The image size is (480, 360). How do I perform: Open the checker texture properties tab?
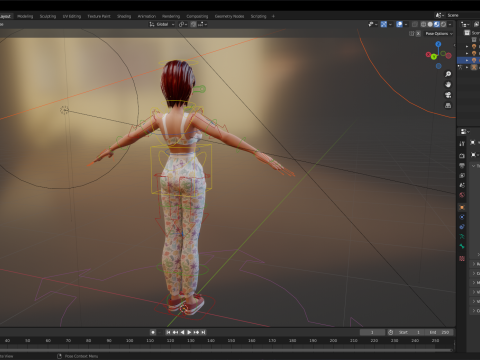(462, 258)
